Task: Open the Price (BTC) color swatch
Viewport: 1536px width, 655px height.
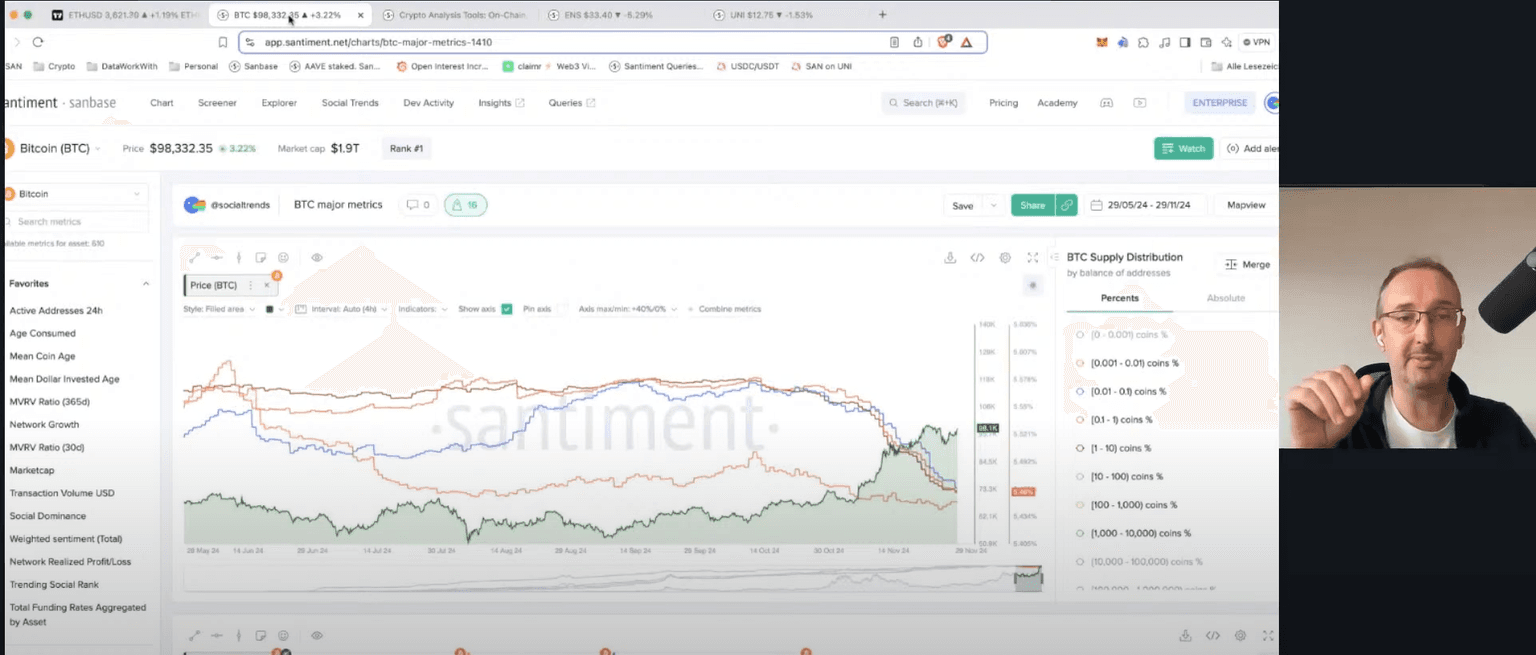Action: tap(271, 309)
